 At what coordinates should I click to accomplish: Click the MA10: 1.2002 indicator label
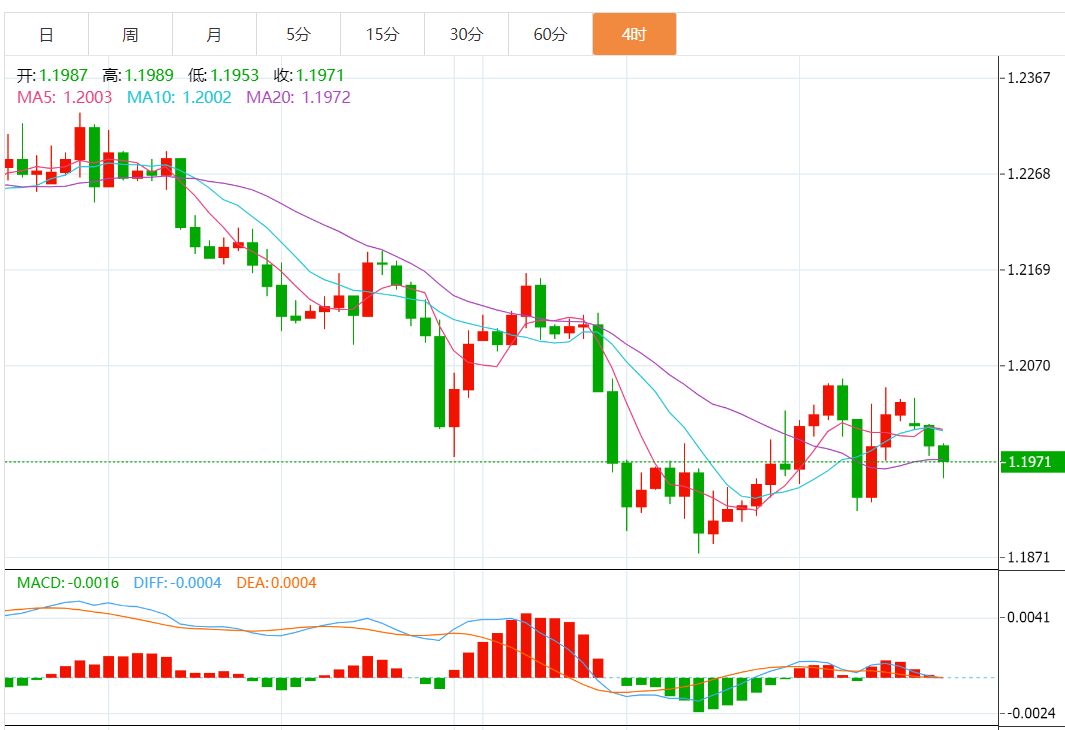click(x=179, y=97)
